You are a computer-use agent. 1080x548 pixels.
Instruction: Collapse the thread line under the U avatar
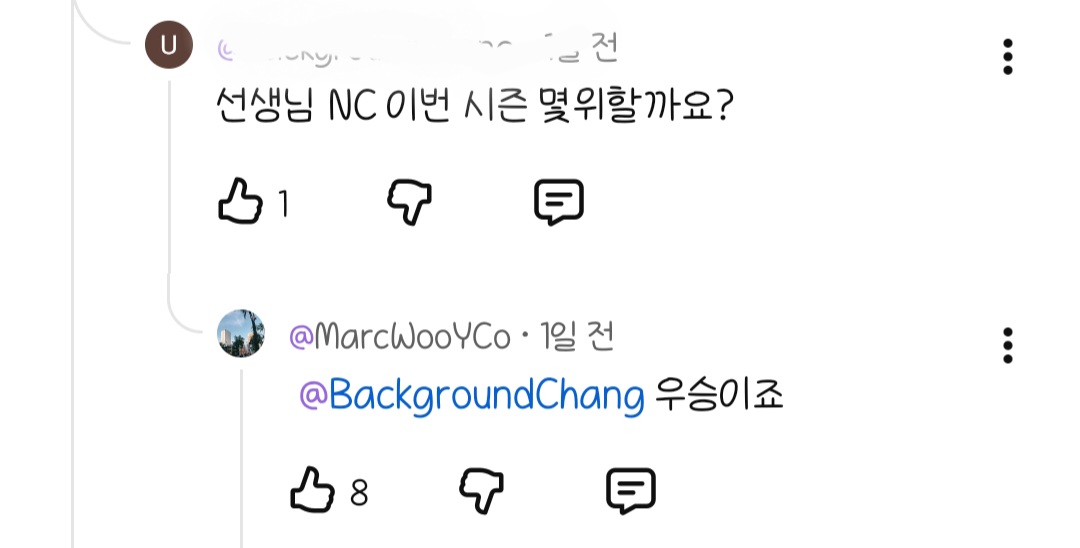[169, 186]
